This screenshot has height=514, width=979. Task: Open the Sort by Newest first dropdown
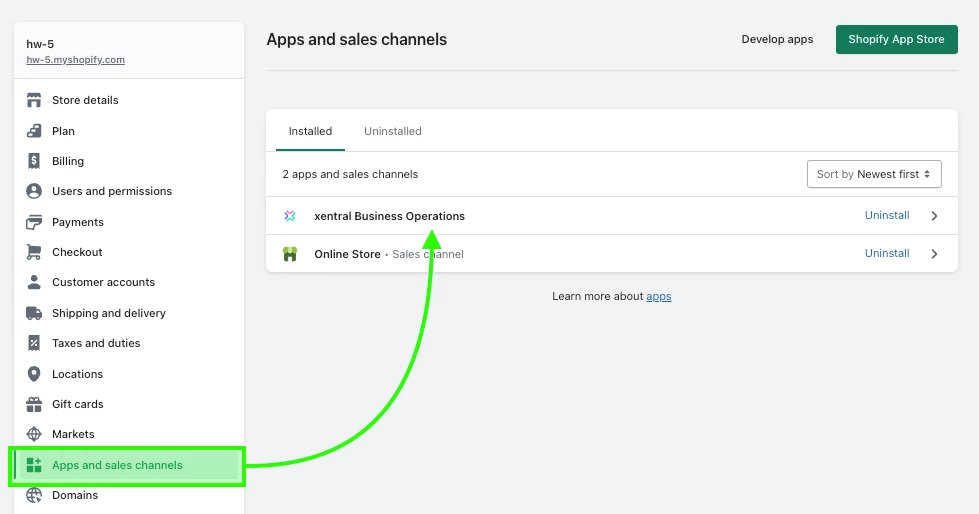[874, 174]
